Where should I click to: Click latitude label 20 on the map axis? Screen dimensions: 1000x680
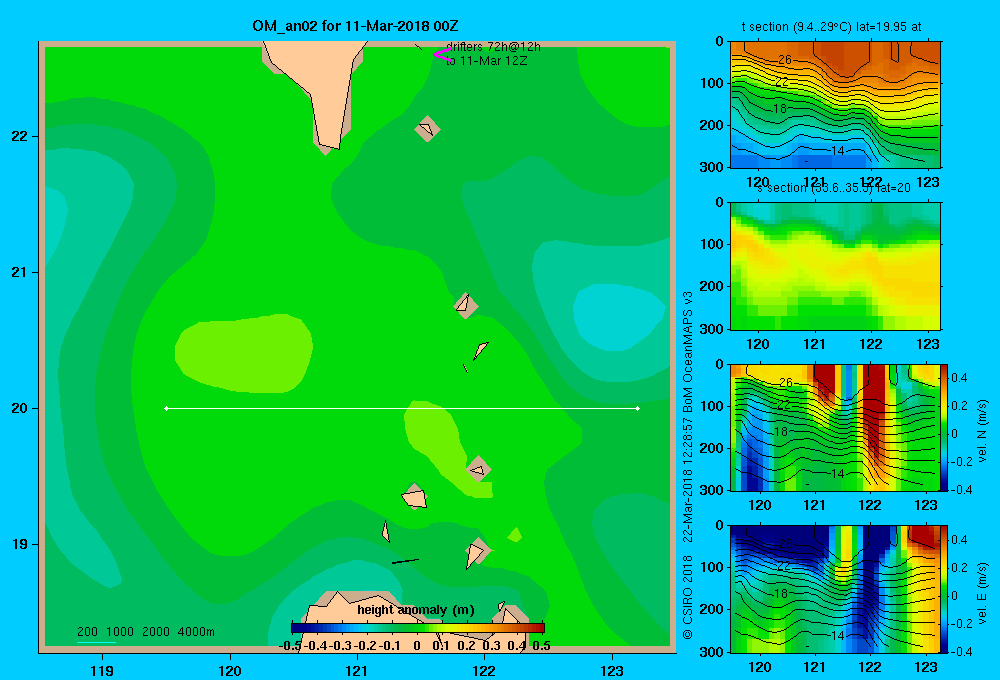click(x=20, y=408)
